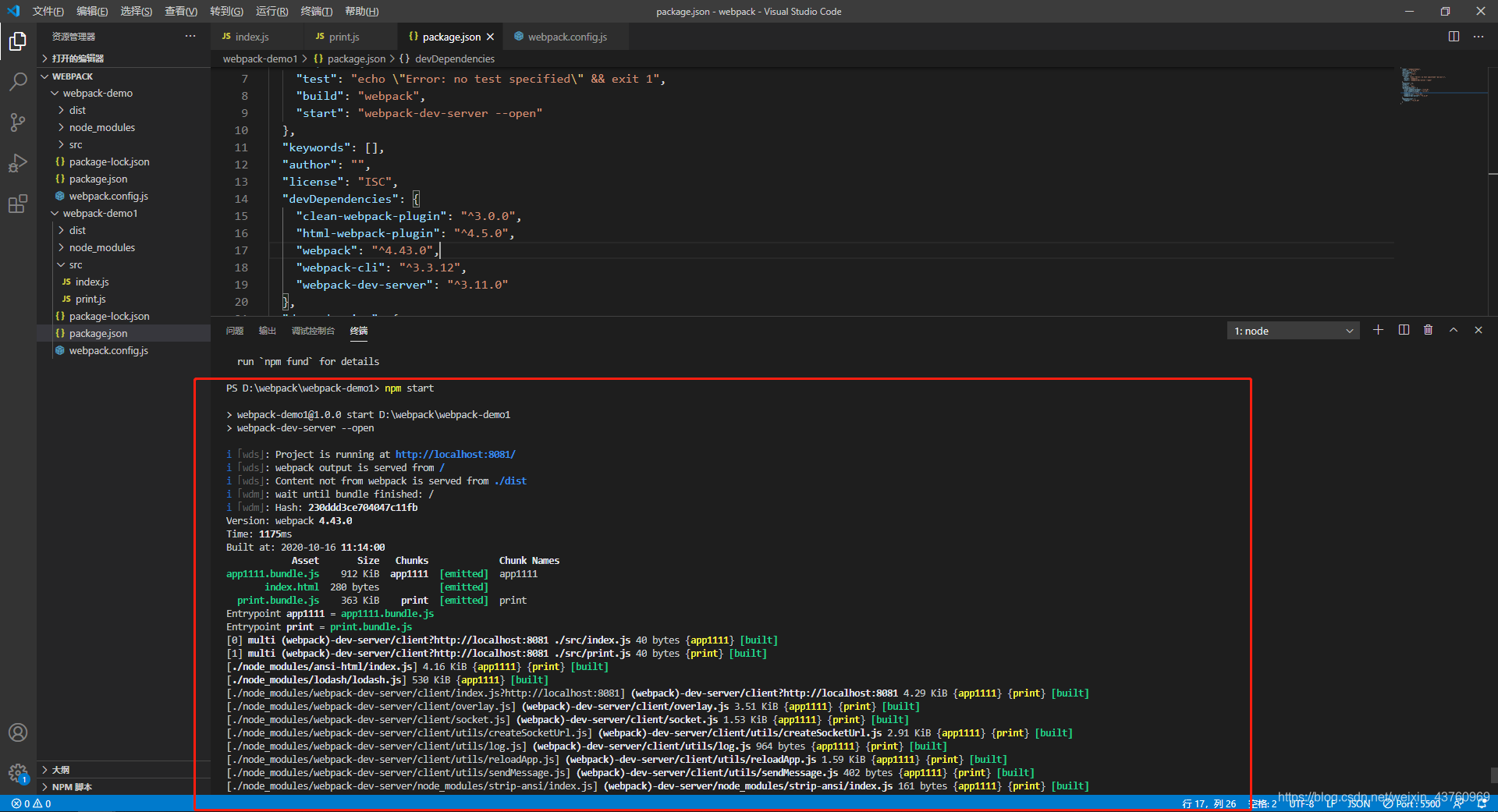Split the terminal panel

pyautogui.click(x=1404, y=330)
